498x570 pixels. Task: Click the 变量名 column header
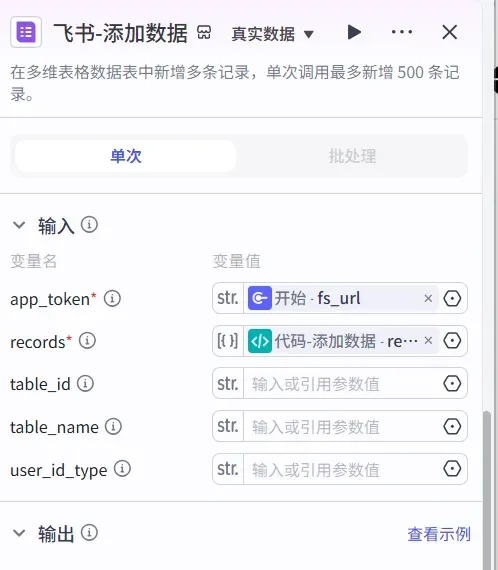pos(33,261)
